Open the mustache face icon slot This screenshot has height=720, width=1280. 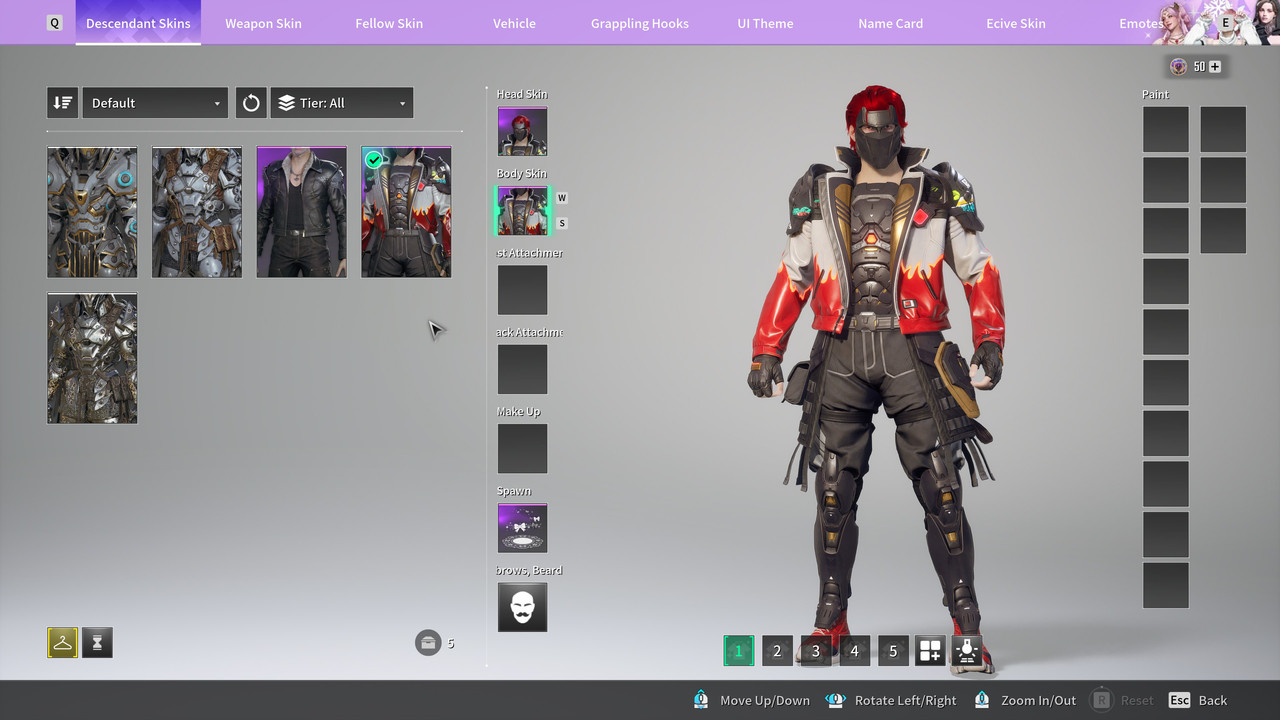tap(522, 607)
